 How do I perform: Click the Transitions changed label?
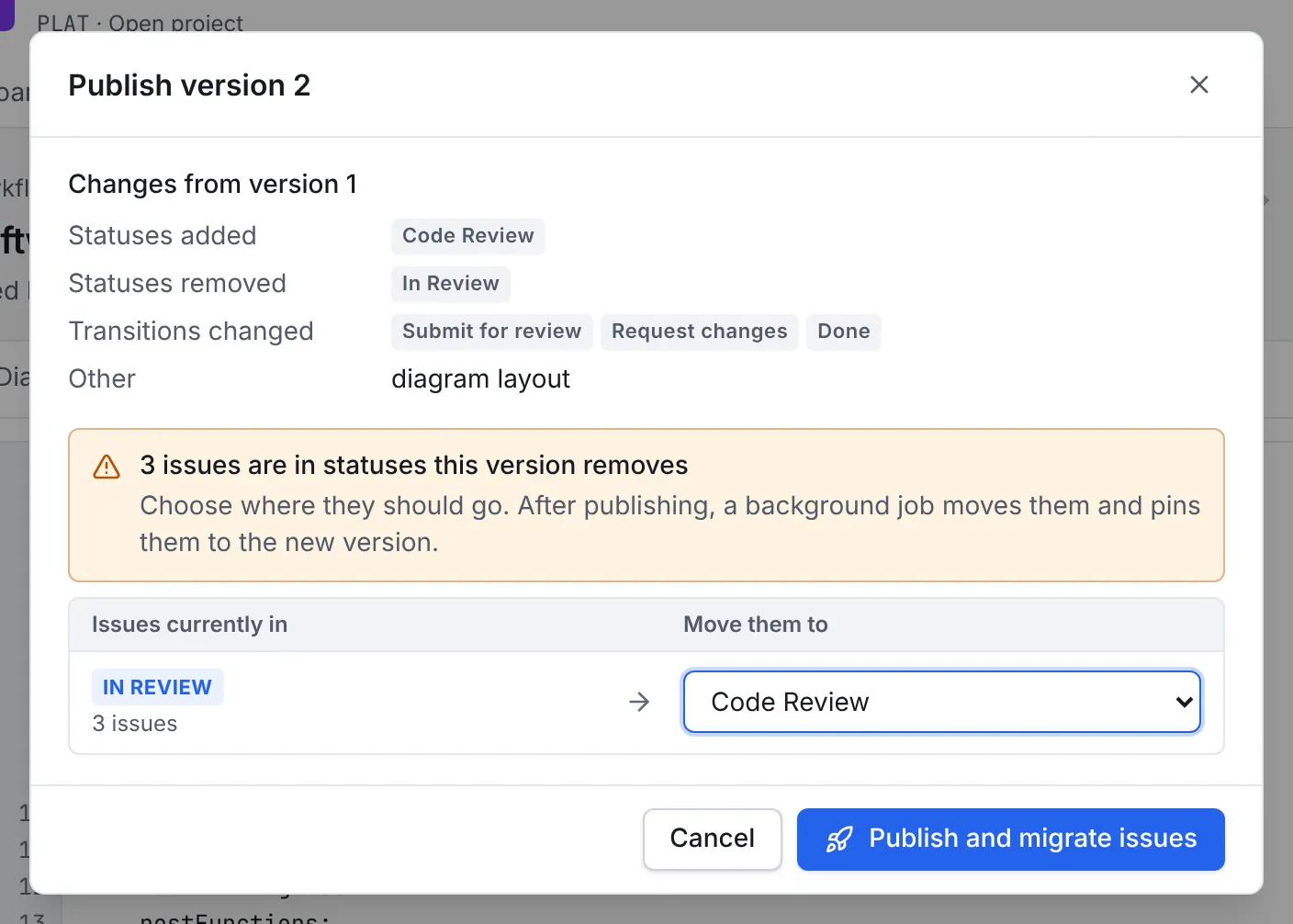click(191, 332)
